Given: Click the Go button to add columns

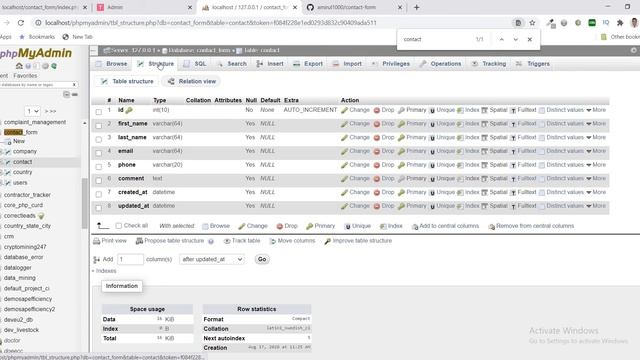Looking at the screenshot, I should (262, 259).
